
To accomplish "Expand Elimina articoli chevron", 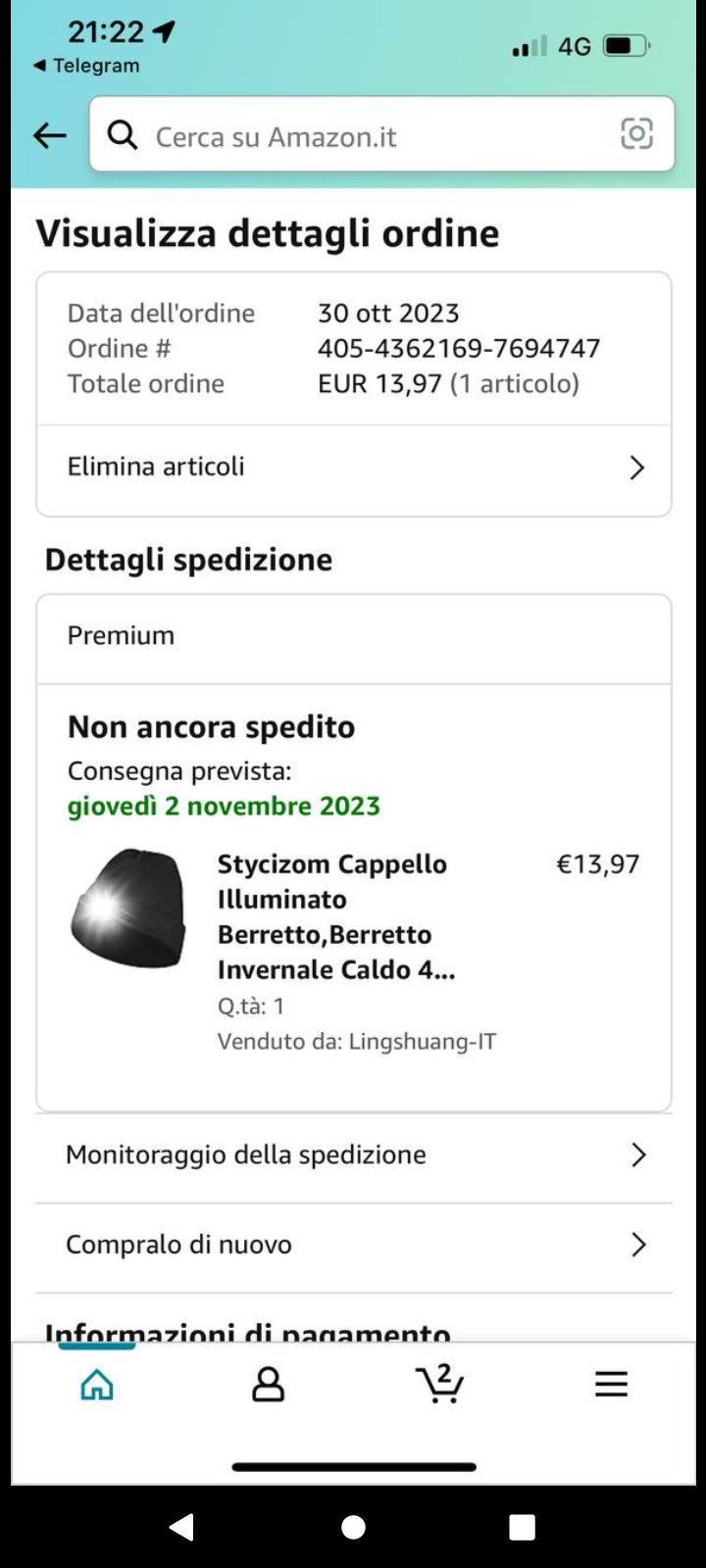I will pyautogui.click(x=636, y=467).
